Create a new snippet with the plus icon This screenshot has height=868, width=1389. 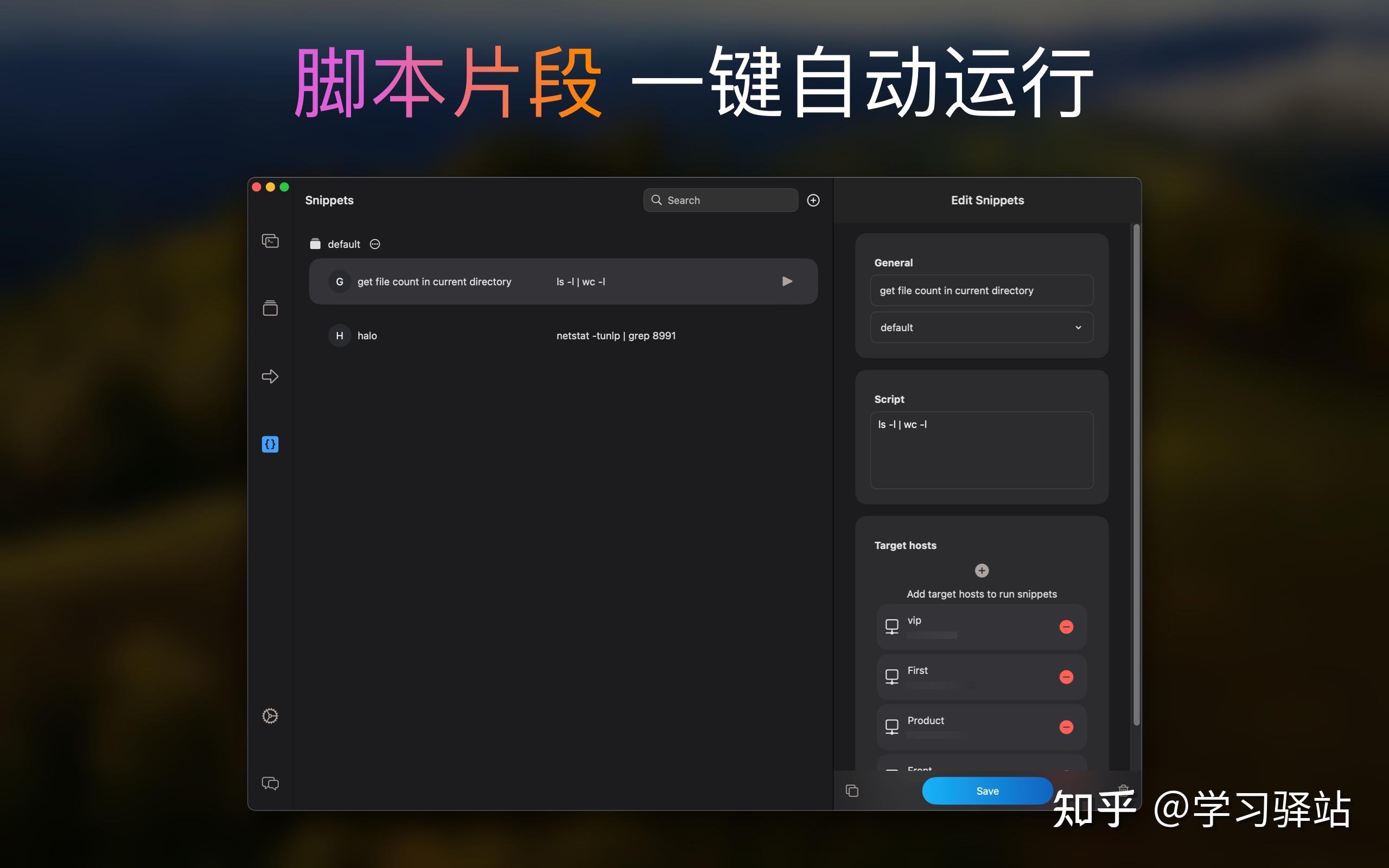coord(813,200)
